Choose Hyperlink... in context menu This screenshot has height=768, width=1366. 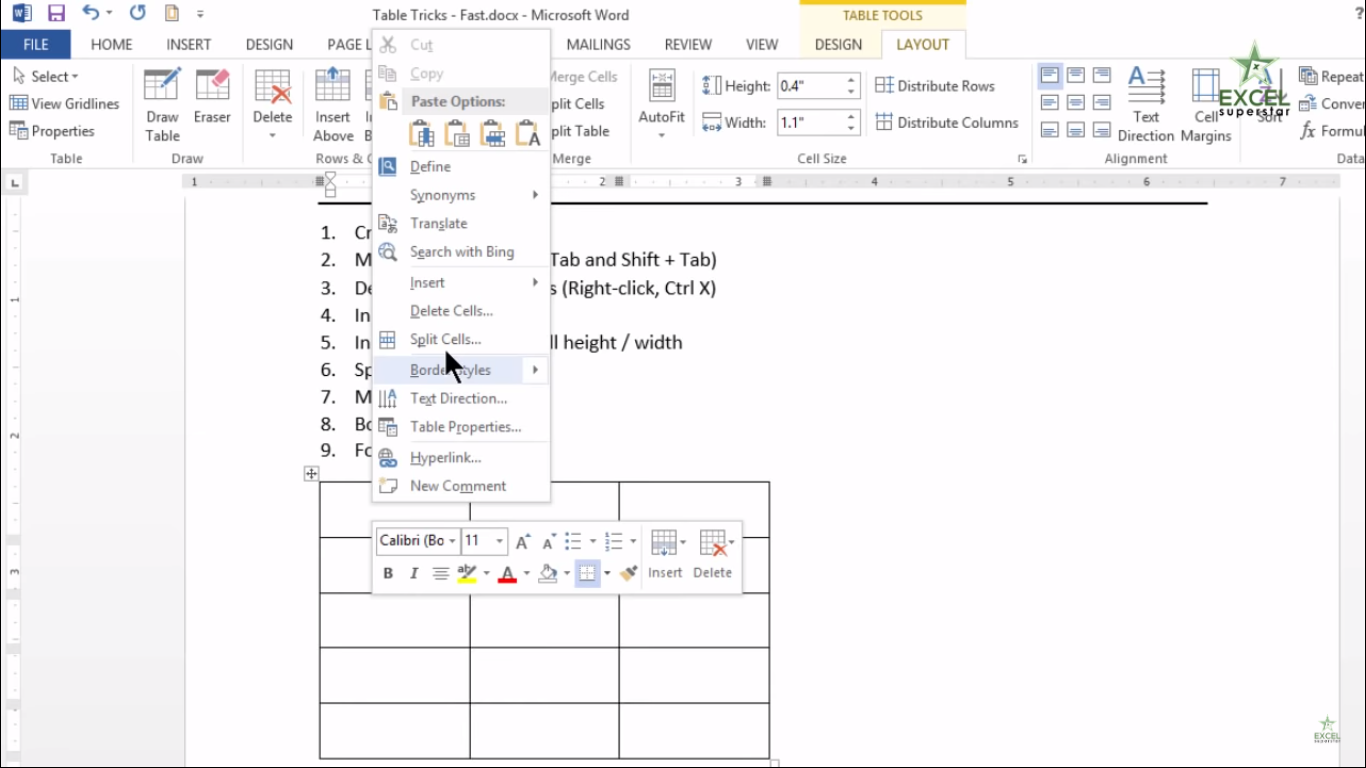461,458
